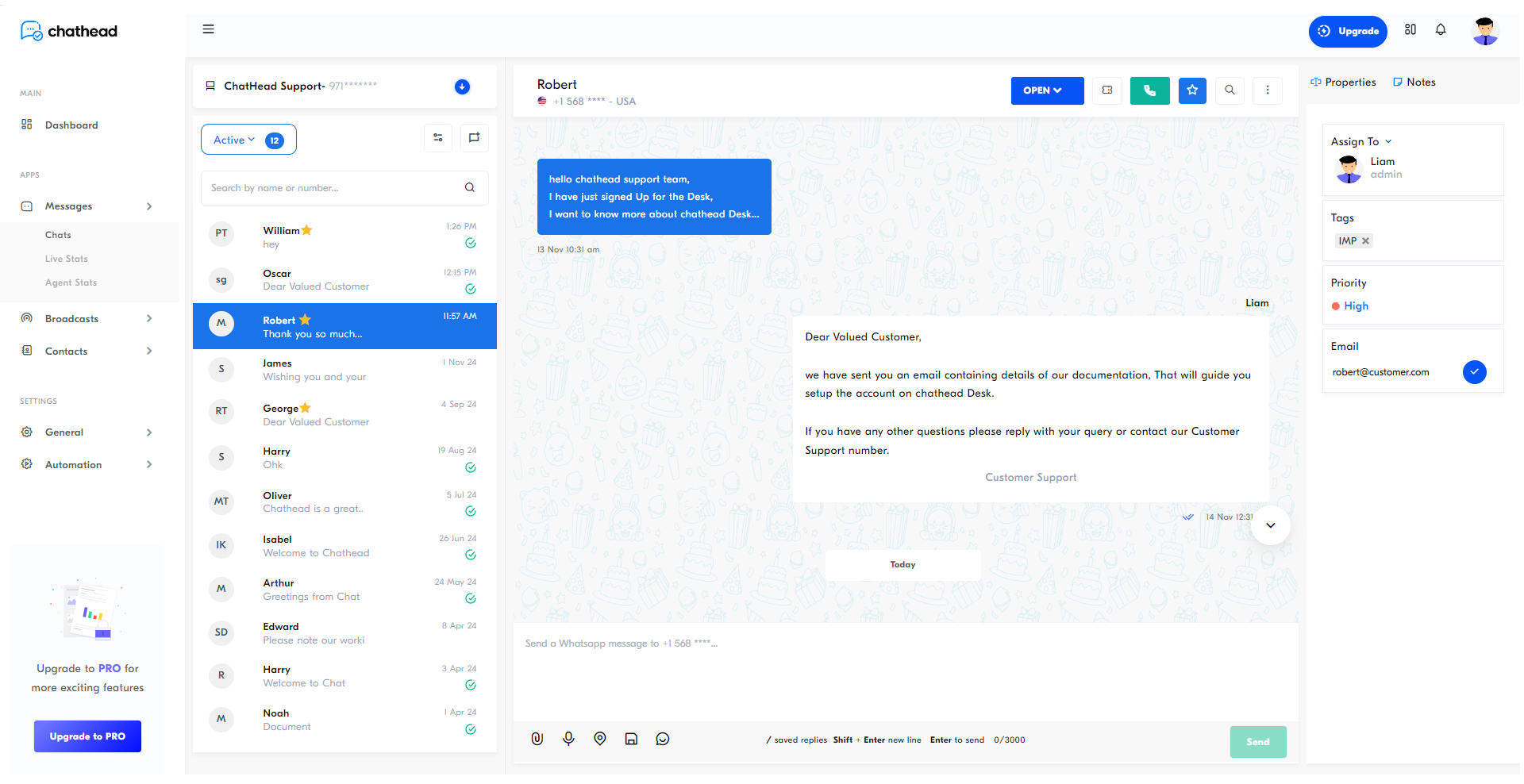Image resolution: width=1524 pixels, height=784 pixels.
Task: Click the blue plus button beside ChatHead Support
Action: [x=462, y=86]
